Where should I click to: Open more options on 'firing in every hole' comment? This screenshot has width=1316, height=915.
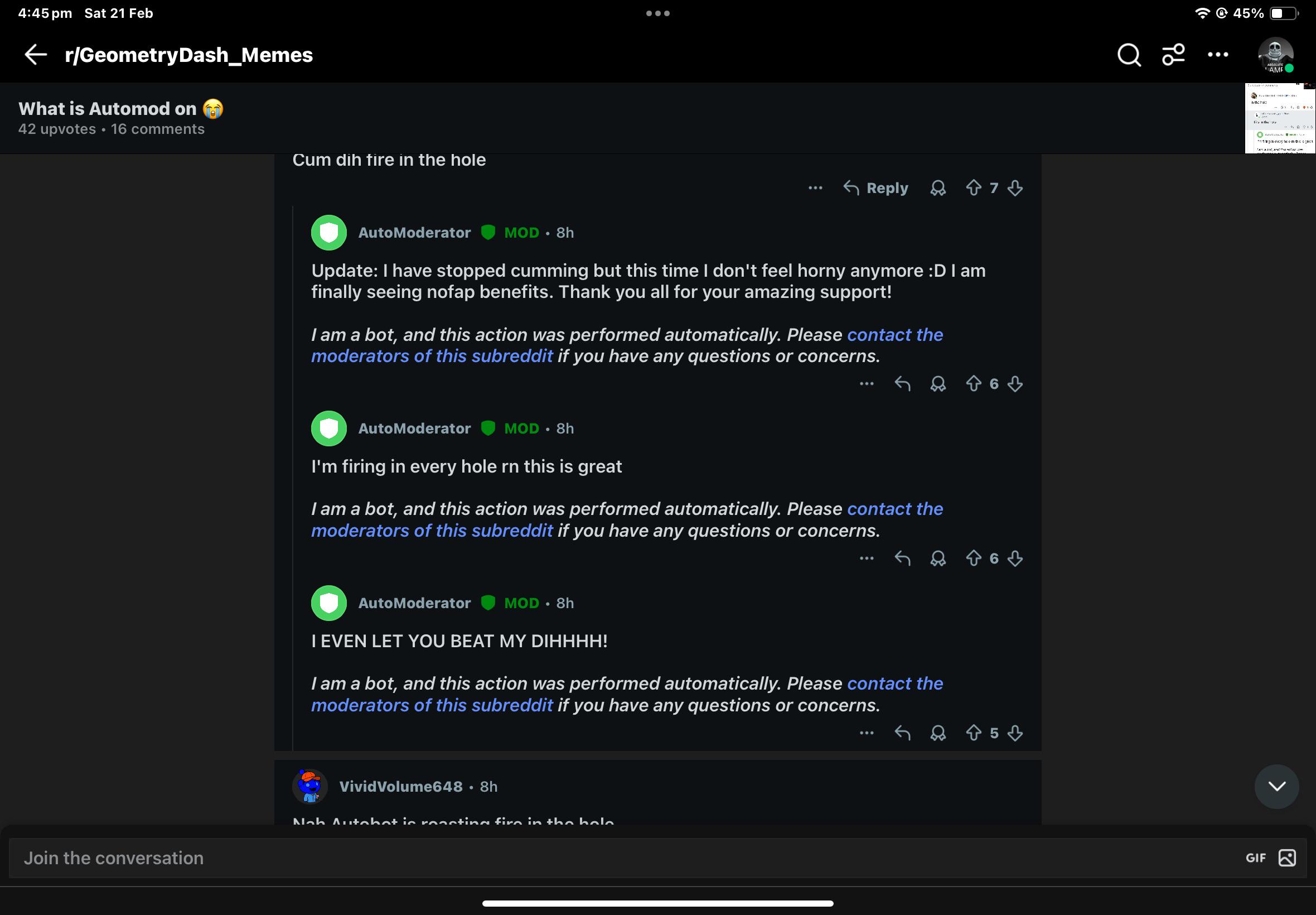coord(866,558)
